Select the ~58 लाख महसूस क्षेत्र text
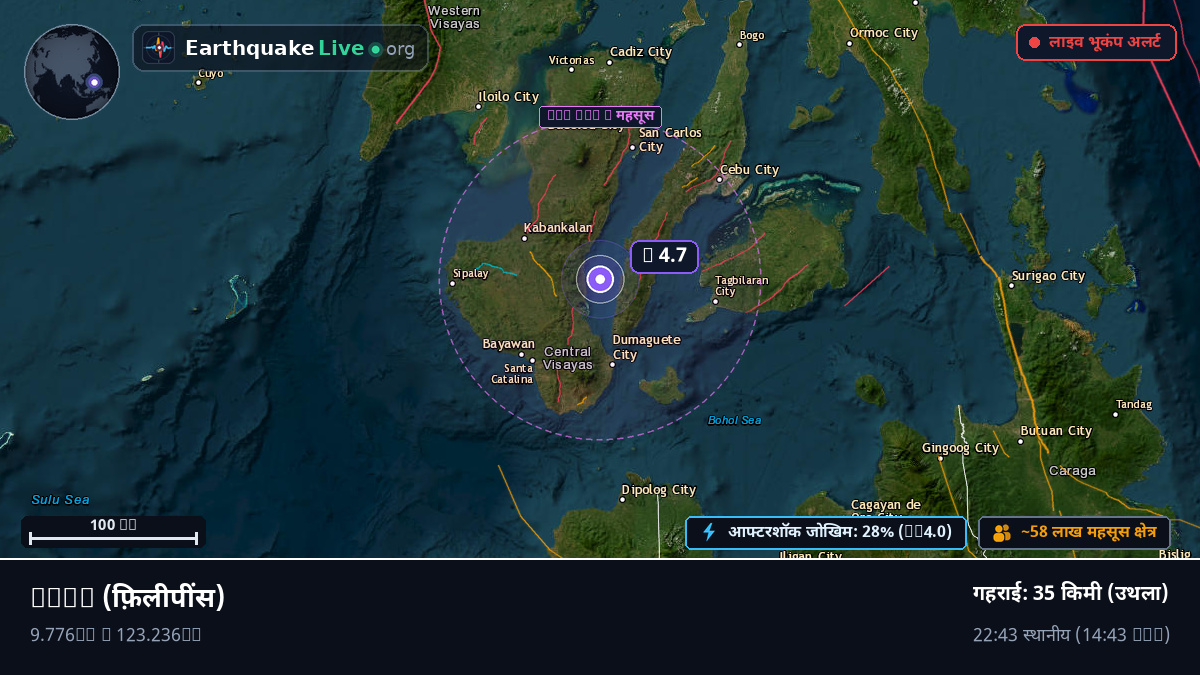 click(x=1089, y=532)
